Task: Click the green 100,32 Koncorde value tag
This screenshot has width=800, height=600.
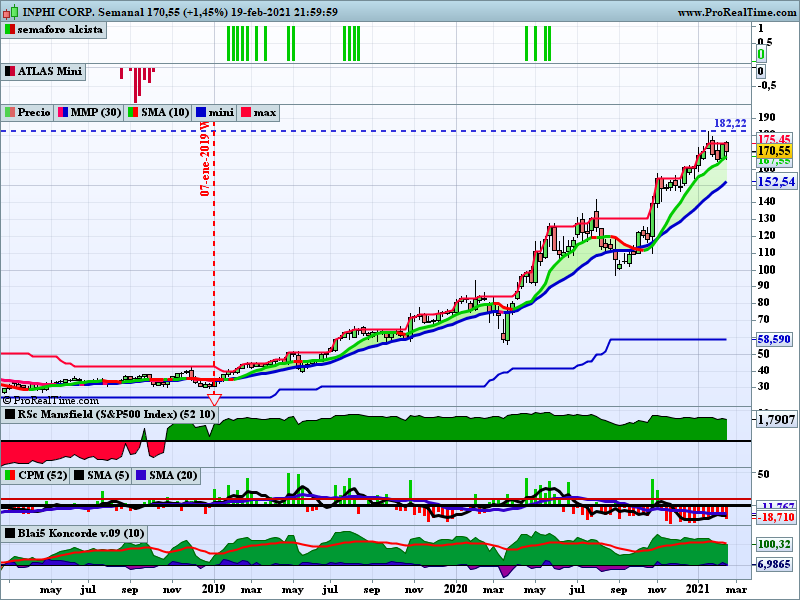Action: pyautogui.click(x=774, y=544)
